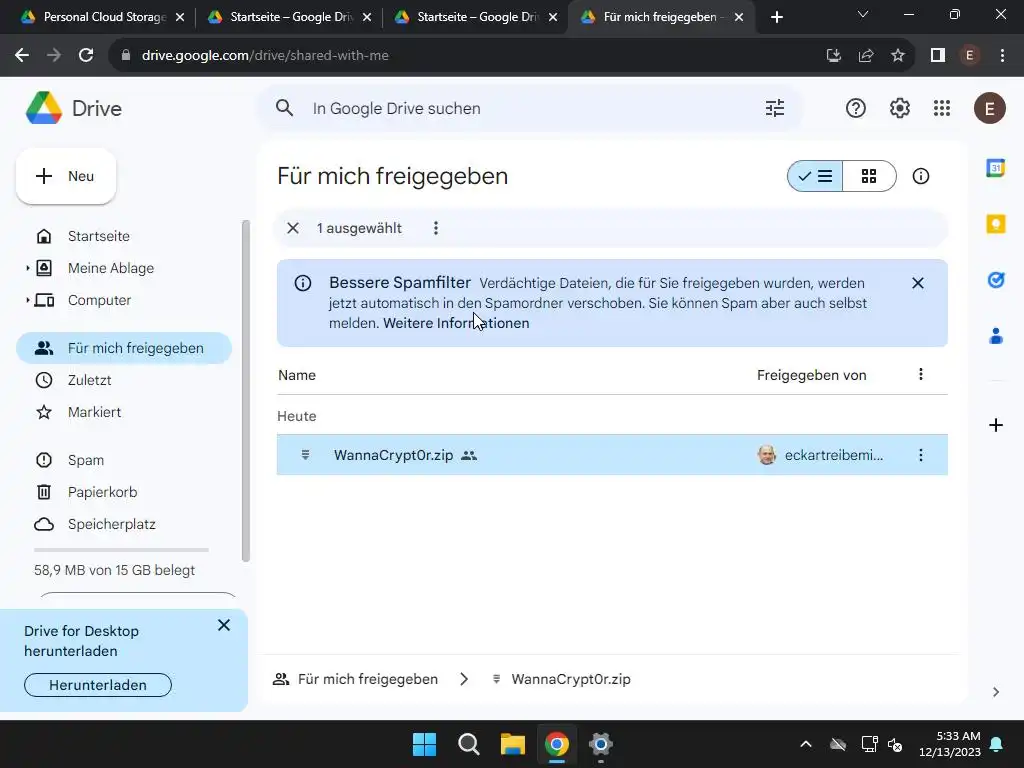This screenshot has height=768, width=1024.
Task: Get add-ons with the plus icon
Action: pyautogui.click(x=995, y=426)
